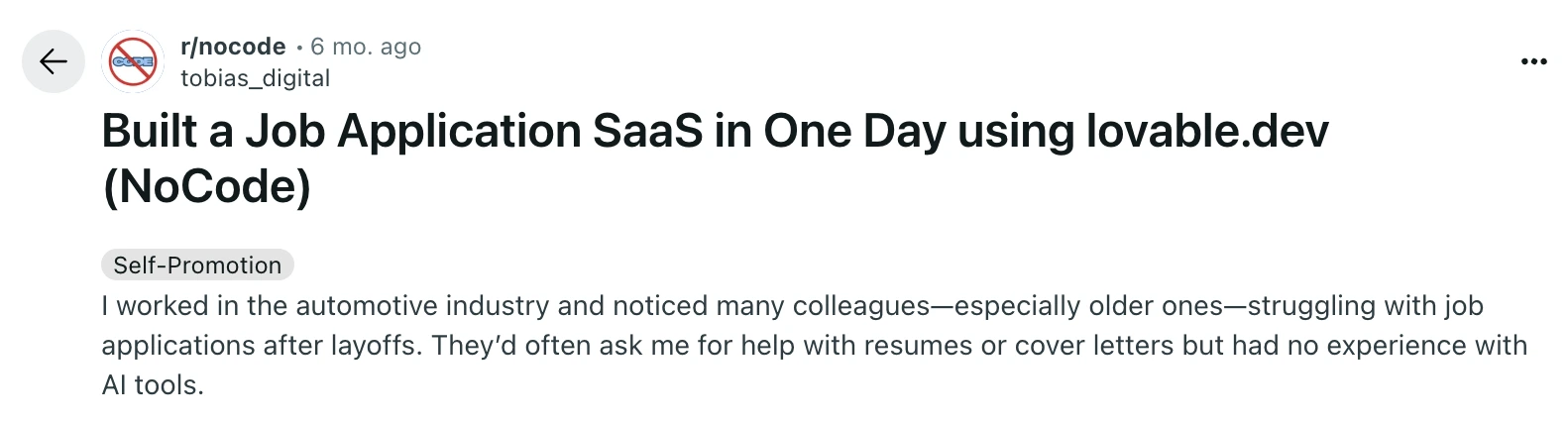Go back using the left arrow button
1568x424 pixels.
point(54,61)
